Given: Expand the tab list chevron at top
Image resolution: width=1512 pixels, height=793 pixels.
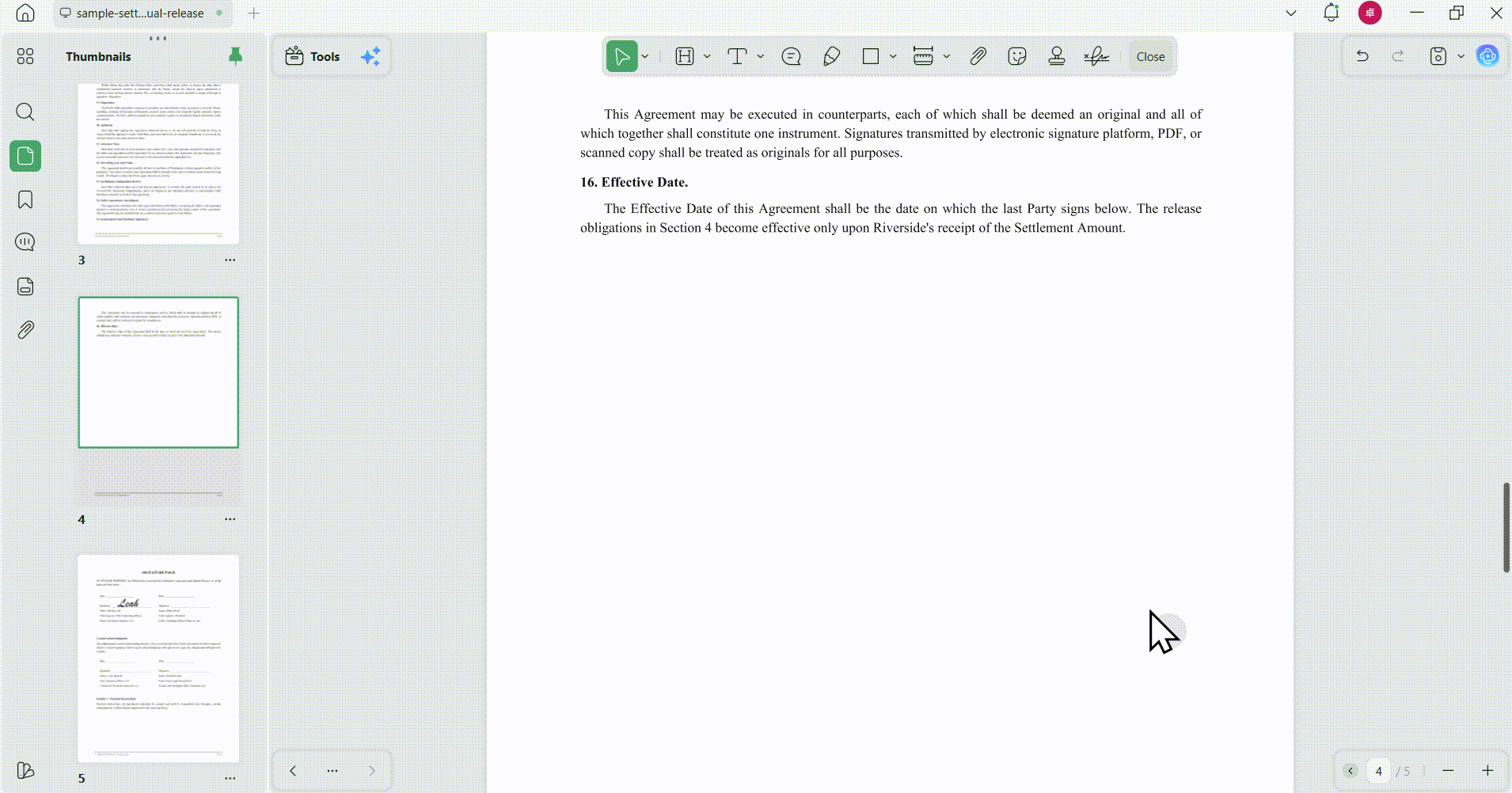Looking at the screenshot, I should click(x=1291, y=13).
